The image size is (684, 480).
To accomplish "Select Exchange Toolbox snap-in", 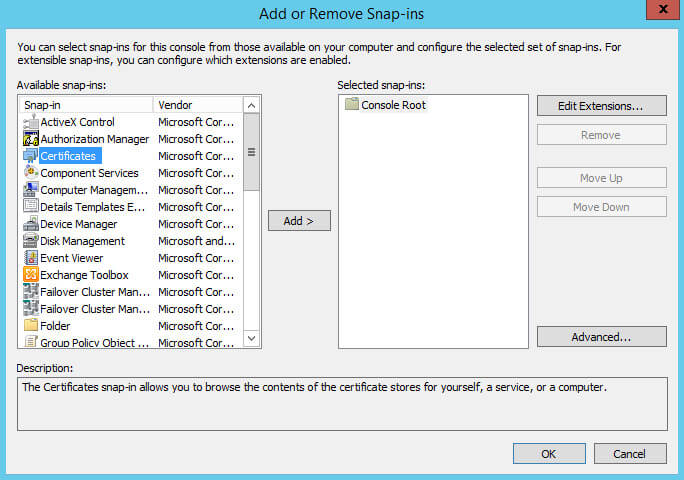I will point(84,275).
